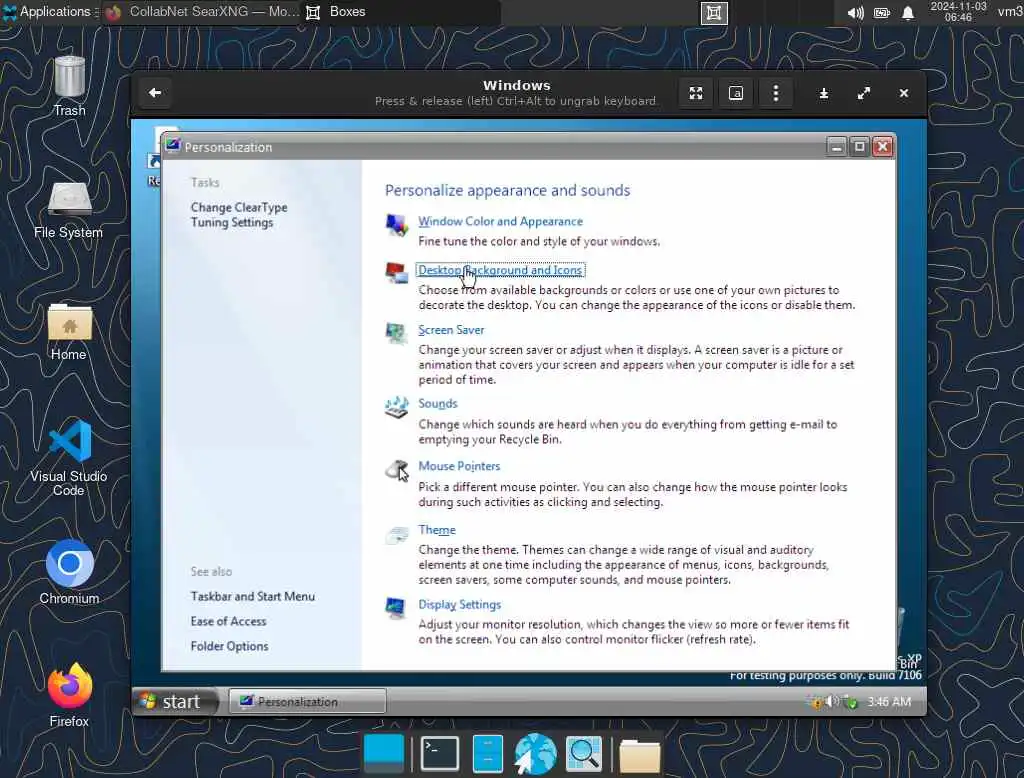The image size is (1024, 778).
Task: Open the magnifier search dock icon
Action: tap(584, 753)
